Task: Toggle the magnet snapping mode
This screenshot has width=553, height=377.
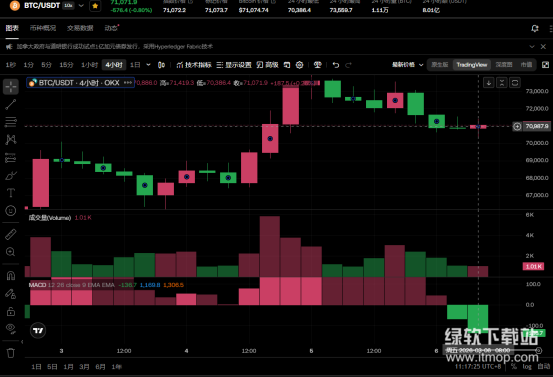Action: tap(11, 275)
